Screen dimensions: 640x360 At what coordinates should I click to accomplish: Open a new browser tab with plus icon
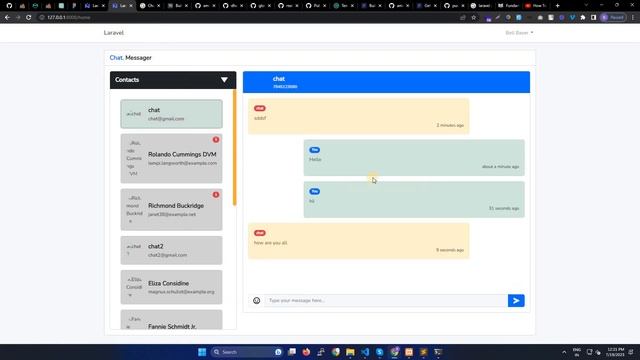(x=558, y=6)
